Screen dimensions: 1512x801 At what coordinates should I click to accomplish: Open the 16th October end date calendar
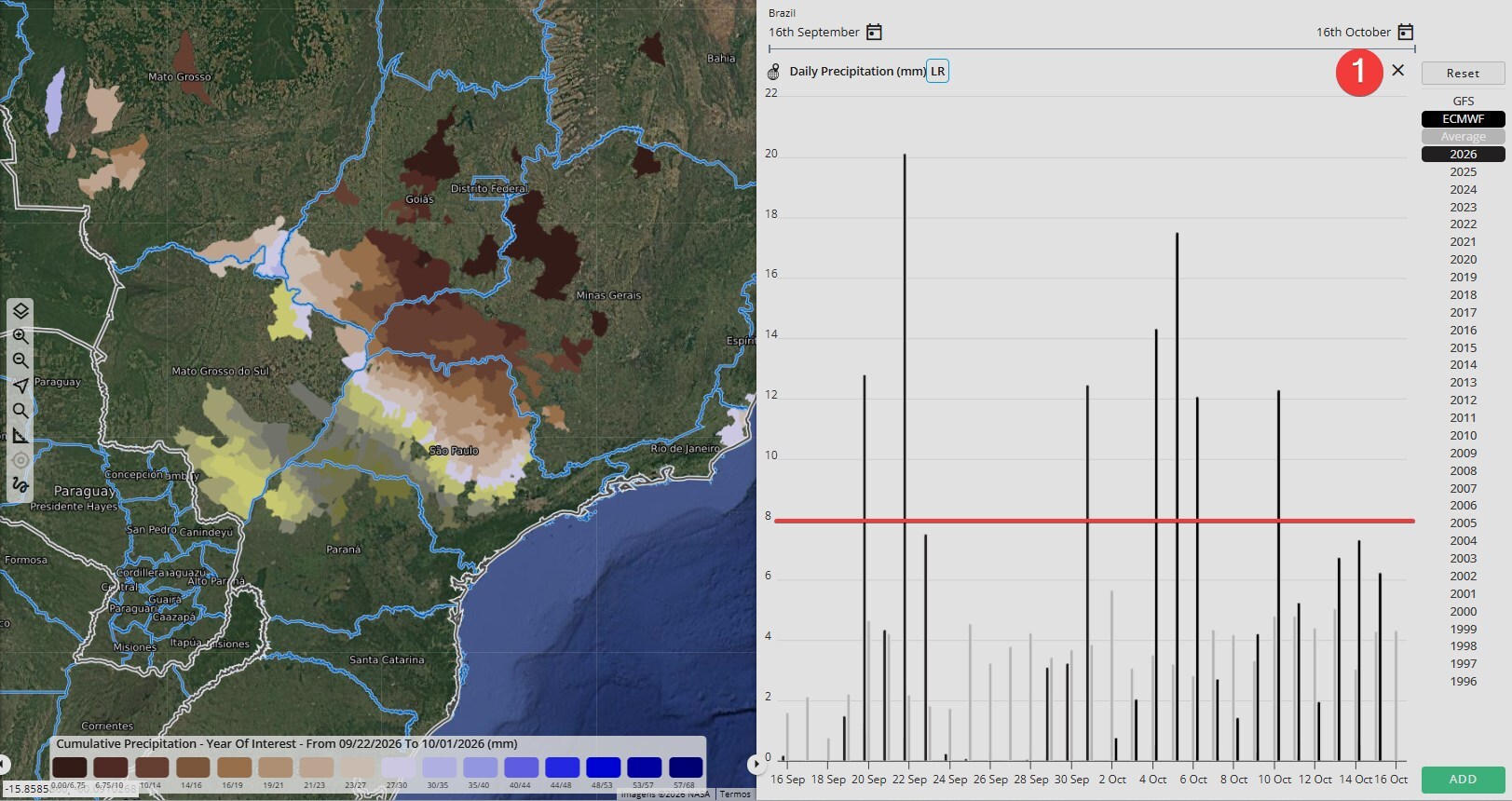point(1406,33)
